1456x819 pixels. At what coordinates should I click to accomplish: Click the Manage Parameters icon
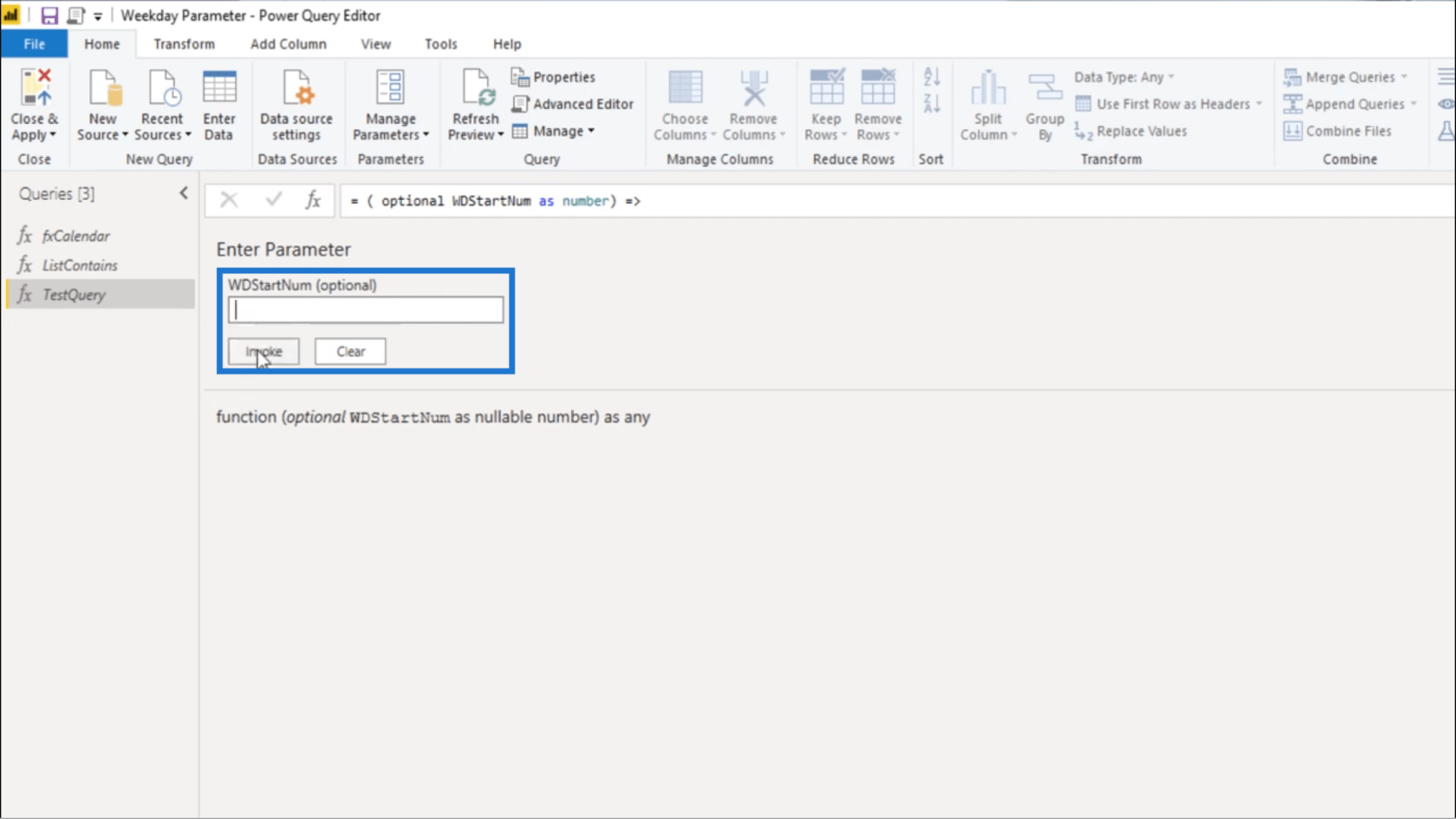(390, 88)
